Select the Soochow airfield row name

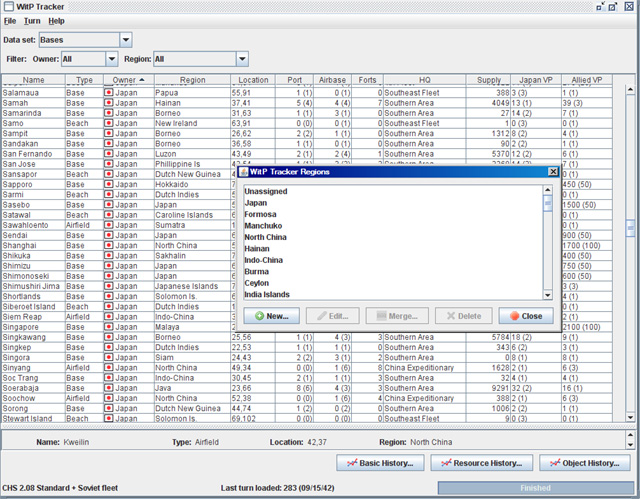19,398
